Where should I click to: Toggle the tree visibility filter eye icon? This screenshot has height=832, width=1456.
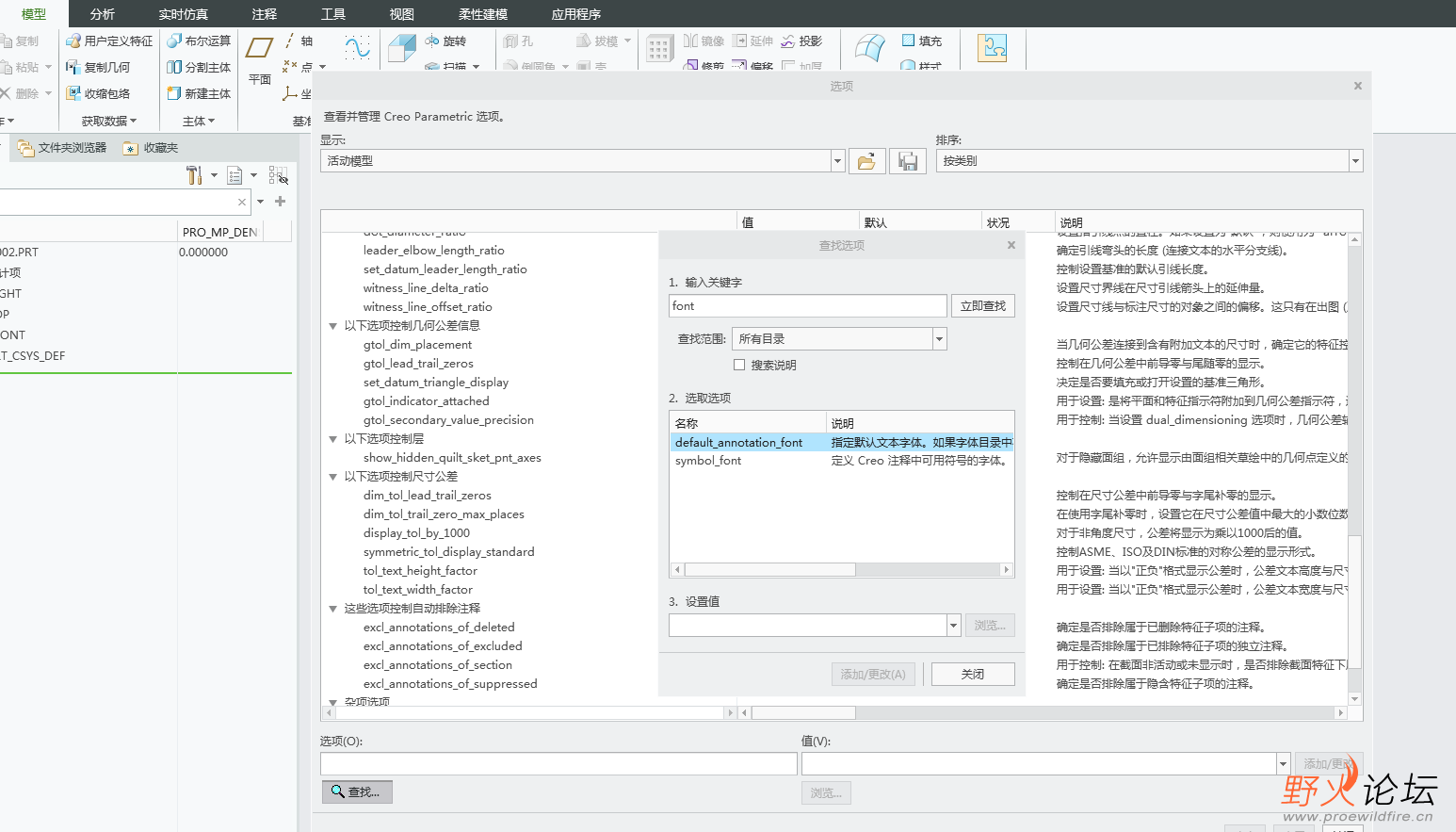(278, 175)
